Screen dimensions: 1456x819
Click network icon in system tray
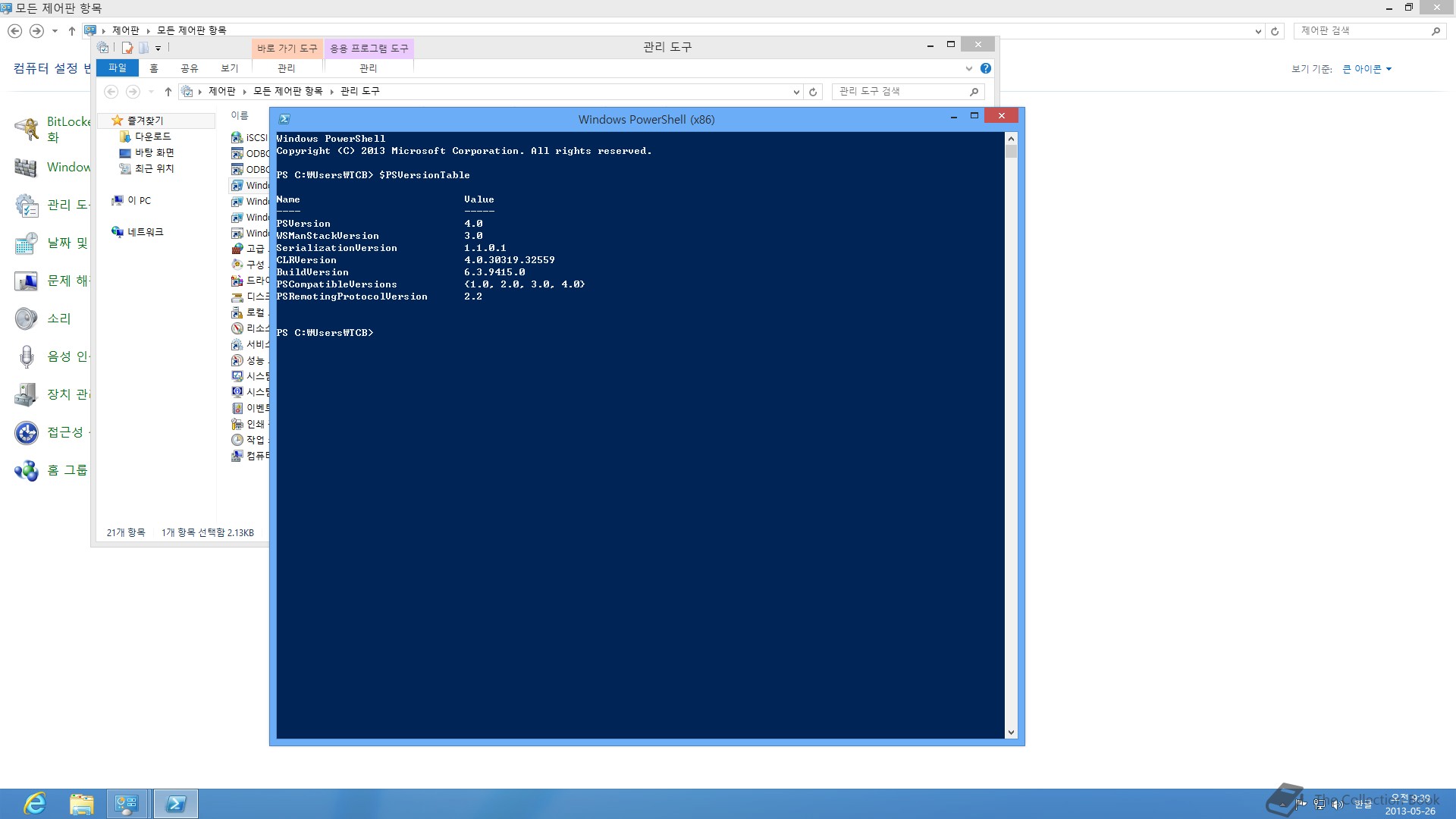pos(1319,804)
